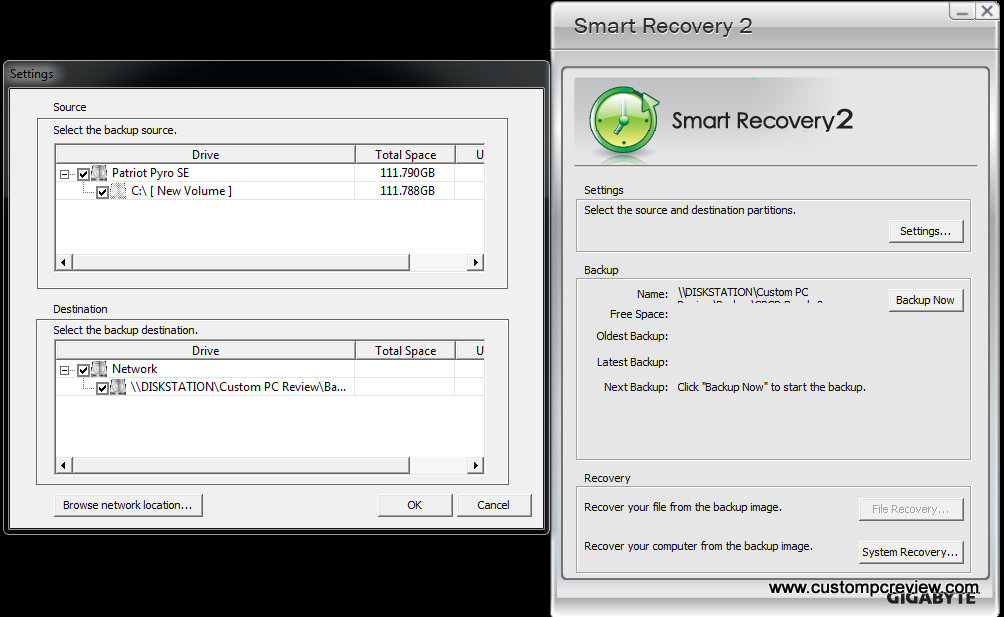Select the Patriot Pyro SE drive row
Viewport: 1004px width, 617px height.
click(270, 173)
